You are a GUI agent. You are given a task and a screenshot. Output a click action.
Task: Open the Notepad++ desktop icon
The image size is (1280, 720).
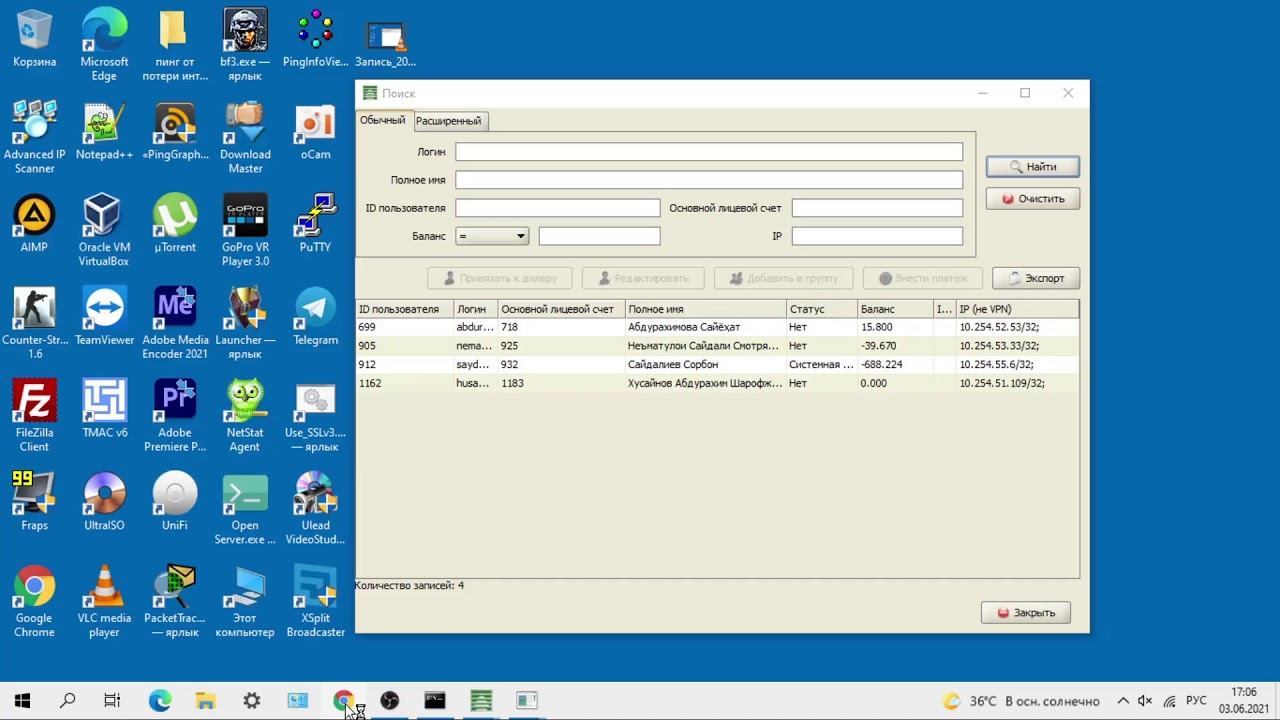tap(104, 130)
